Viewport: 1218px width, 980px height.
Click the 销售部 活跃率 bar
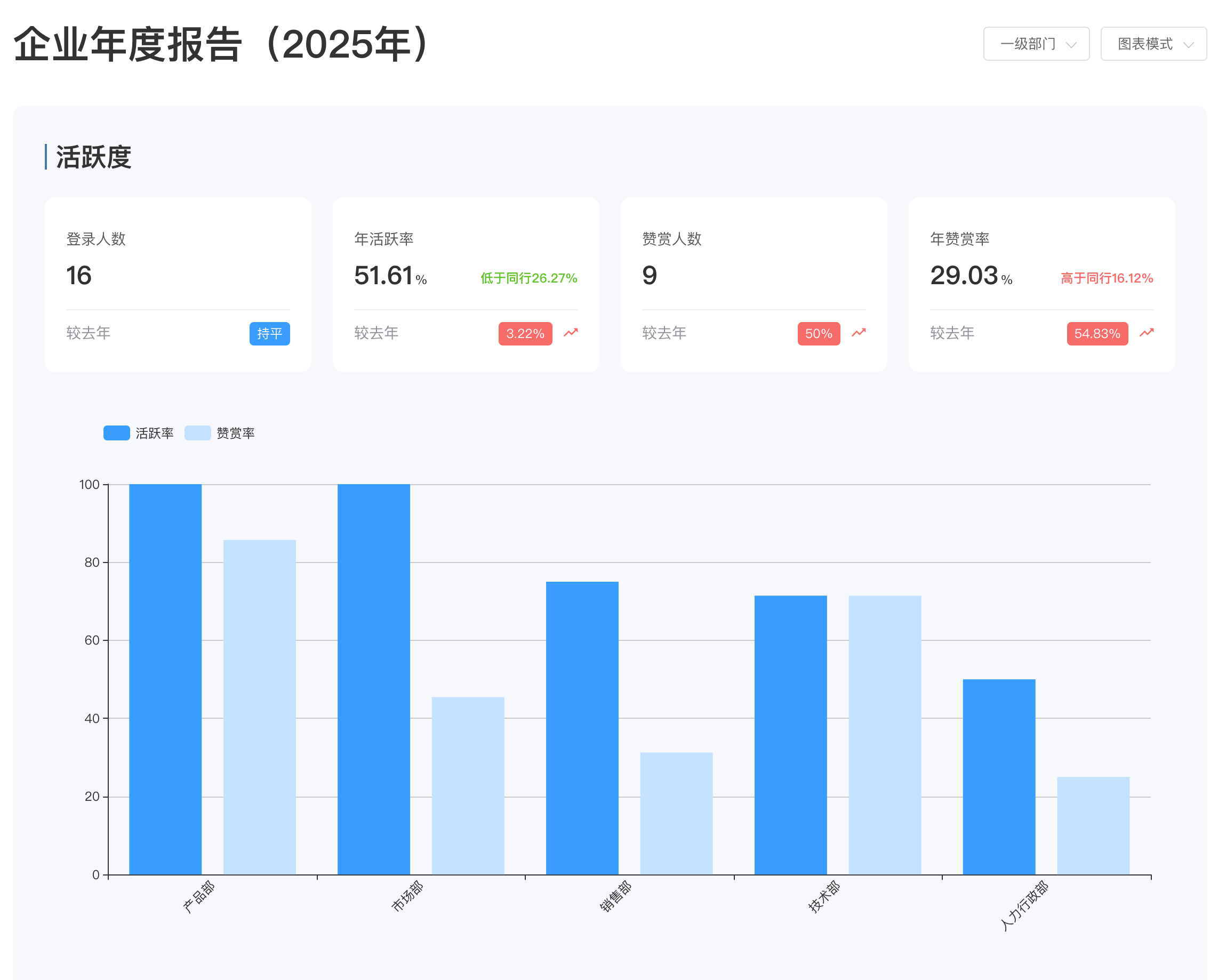582,728
